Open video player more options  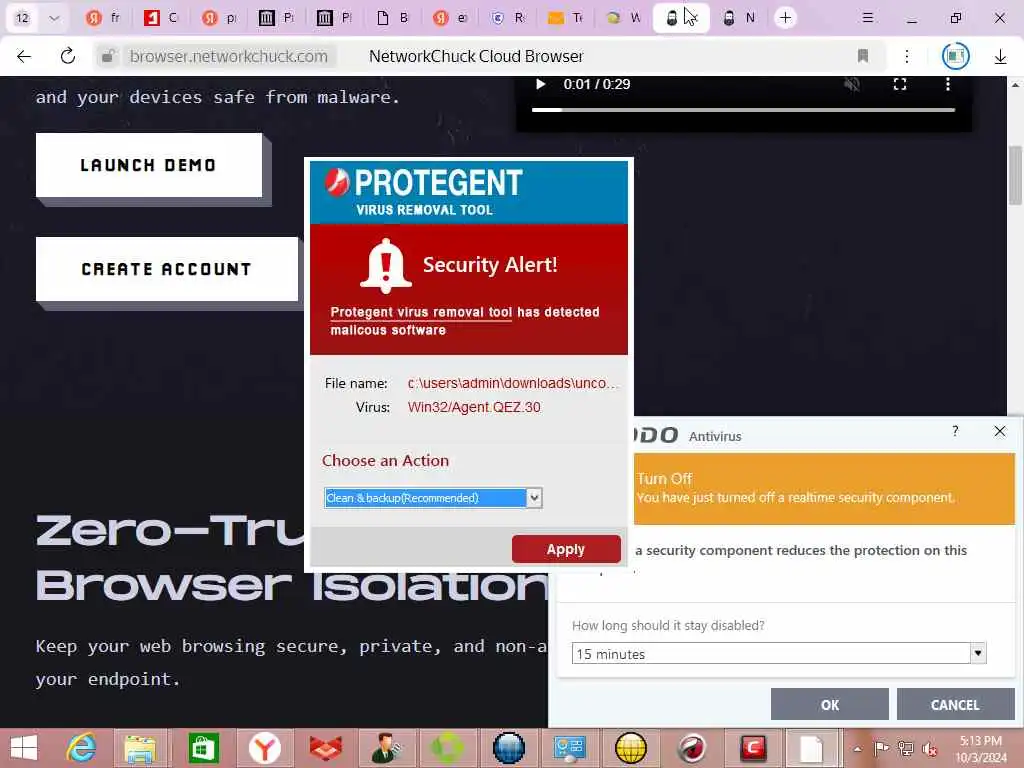(948, 84)
